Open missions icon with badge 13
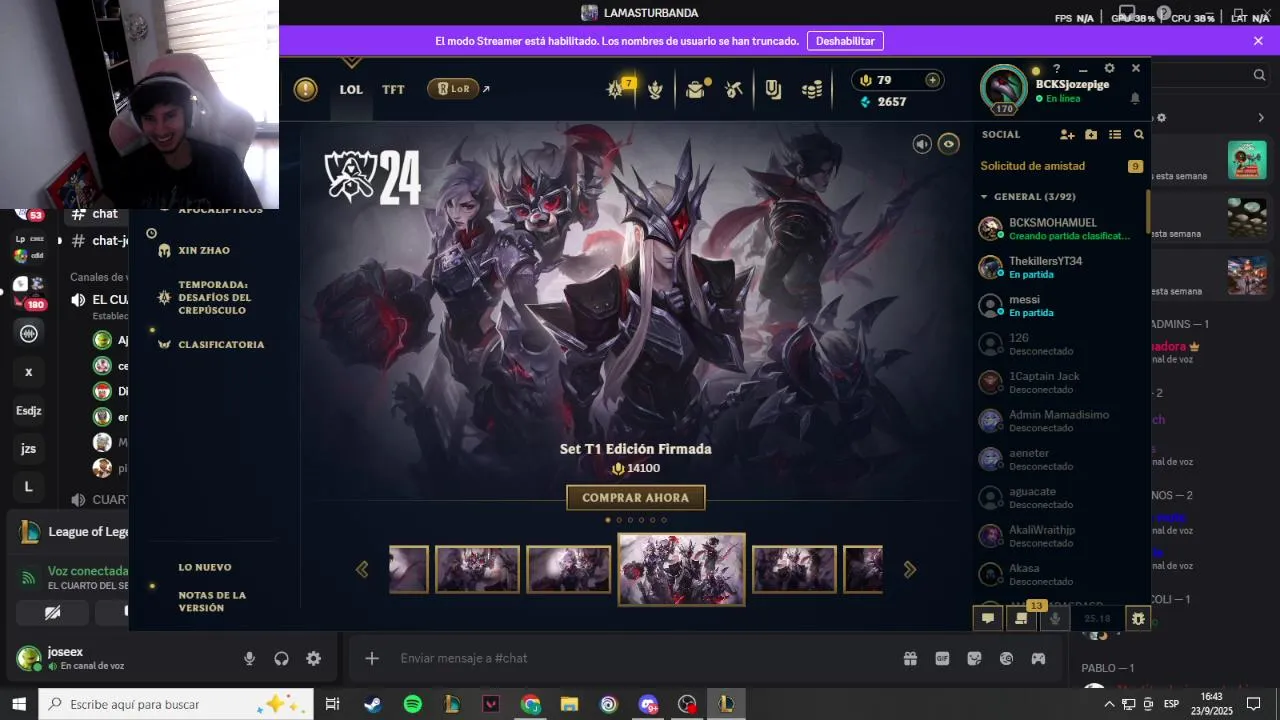 pyautogui.click(x=1021, y=618)
